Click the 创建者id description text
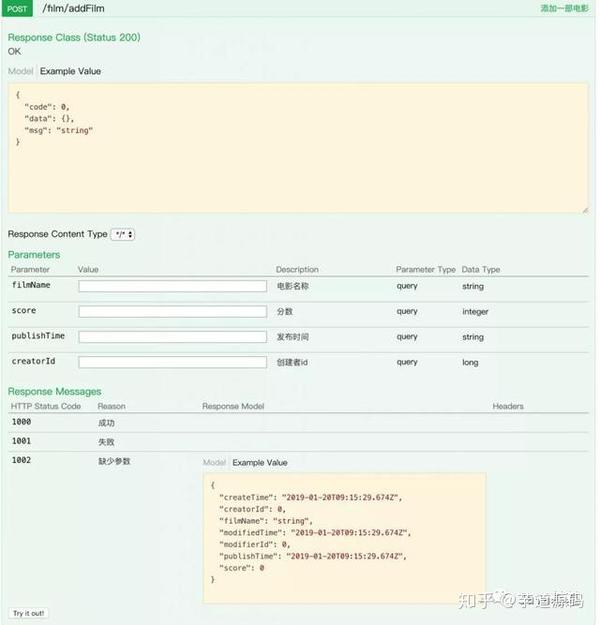Screen dimensions: 600x625 point(292,362)
